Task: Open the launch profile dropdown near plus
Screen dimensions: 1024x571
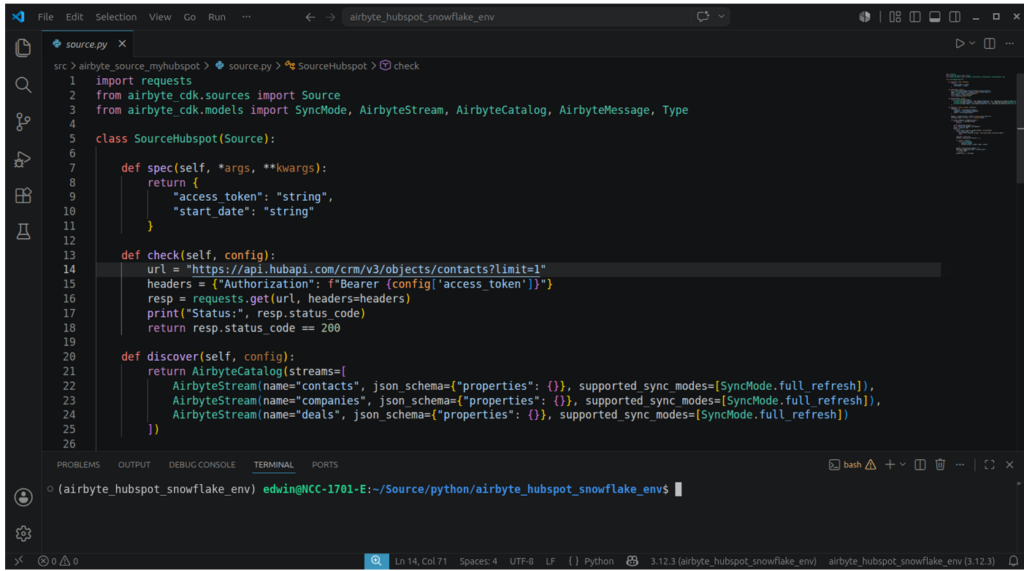Action: 903,465
